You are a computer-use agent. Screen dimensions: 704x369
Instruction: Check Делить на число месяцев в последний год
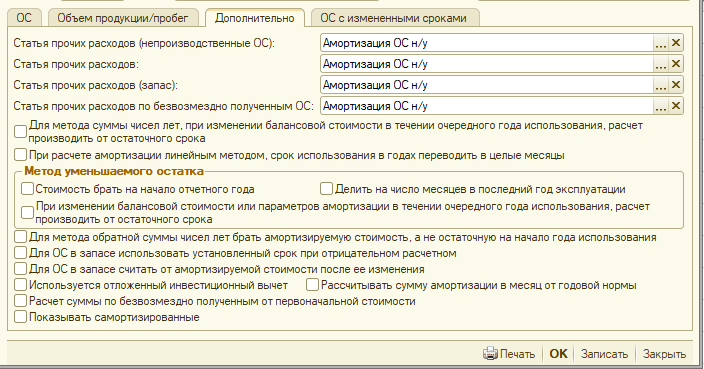point(326,189)
